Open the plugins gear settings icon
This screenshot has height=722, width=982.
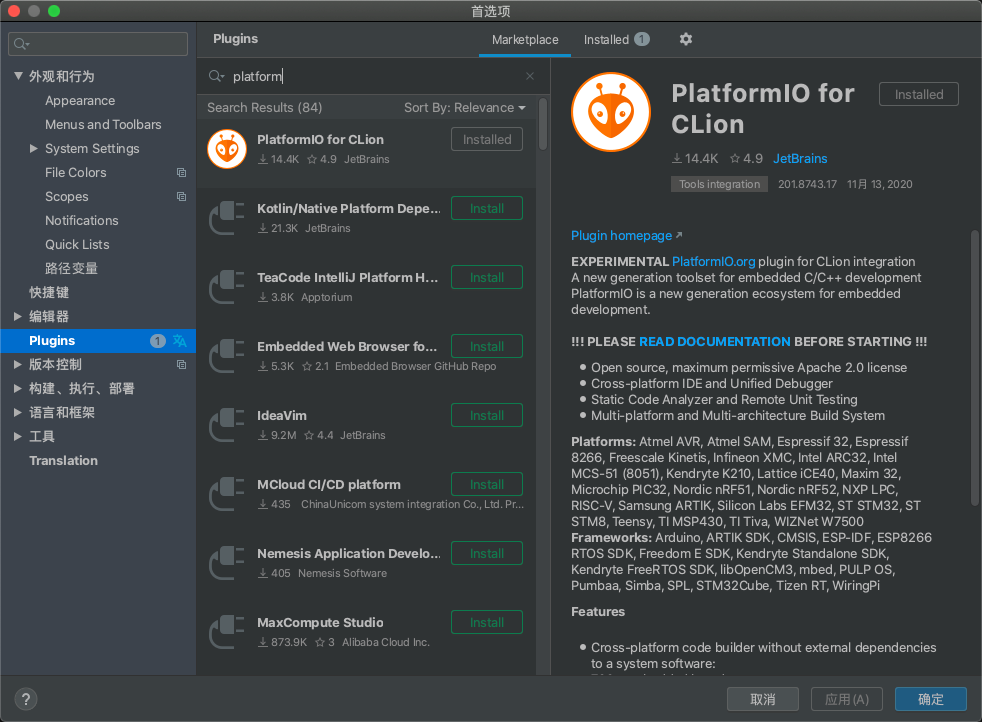click(686, 39)
